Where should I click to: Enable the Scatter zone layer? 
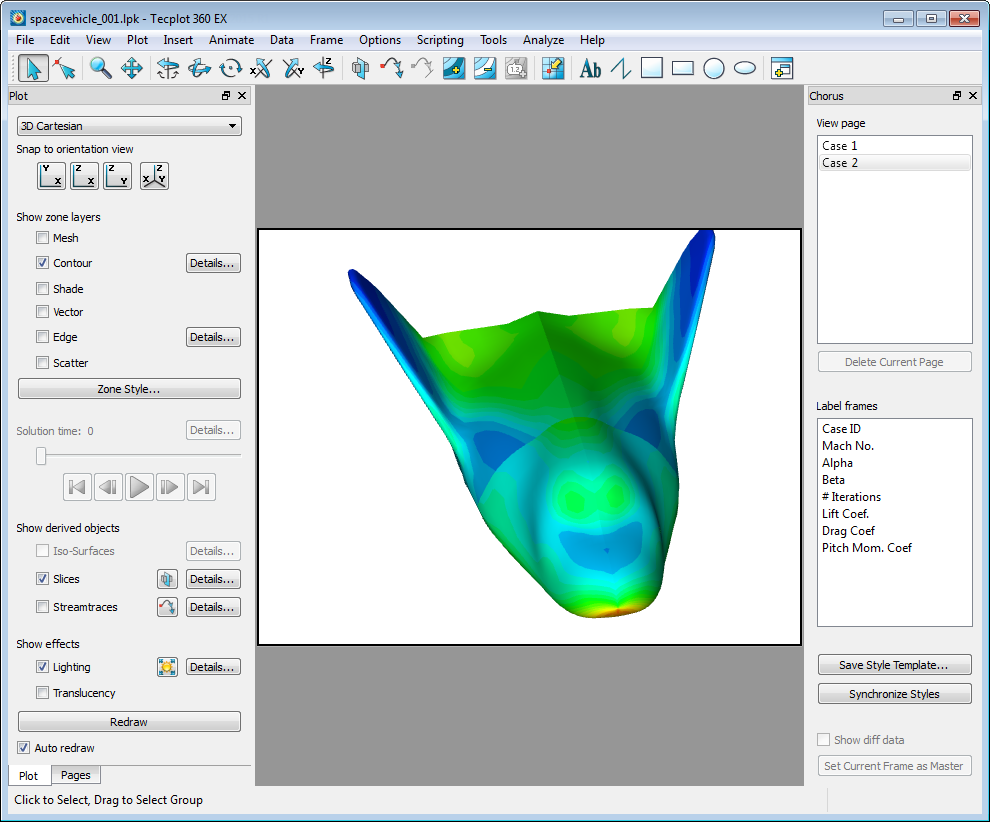click(x=42, y=362)
